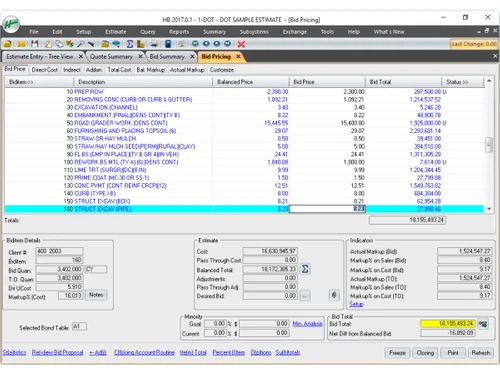Expand the Status >> column header
This screenshot has width=500, height=375.
pyautogui.click(x=462, y=82)
